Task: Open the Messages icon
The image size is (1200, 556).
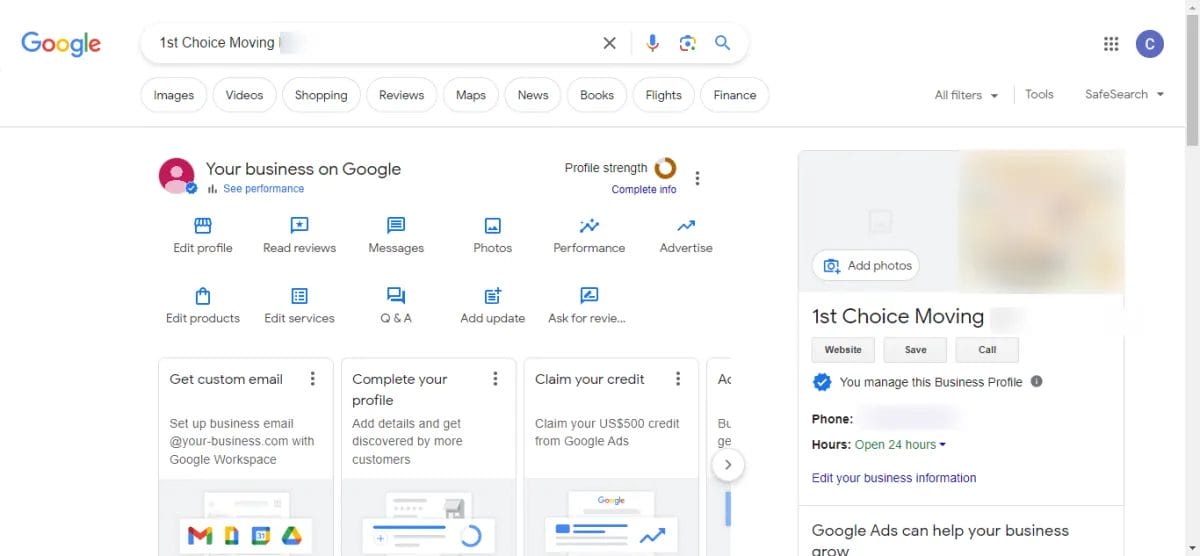Action: point(396,226)
